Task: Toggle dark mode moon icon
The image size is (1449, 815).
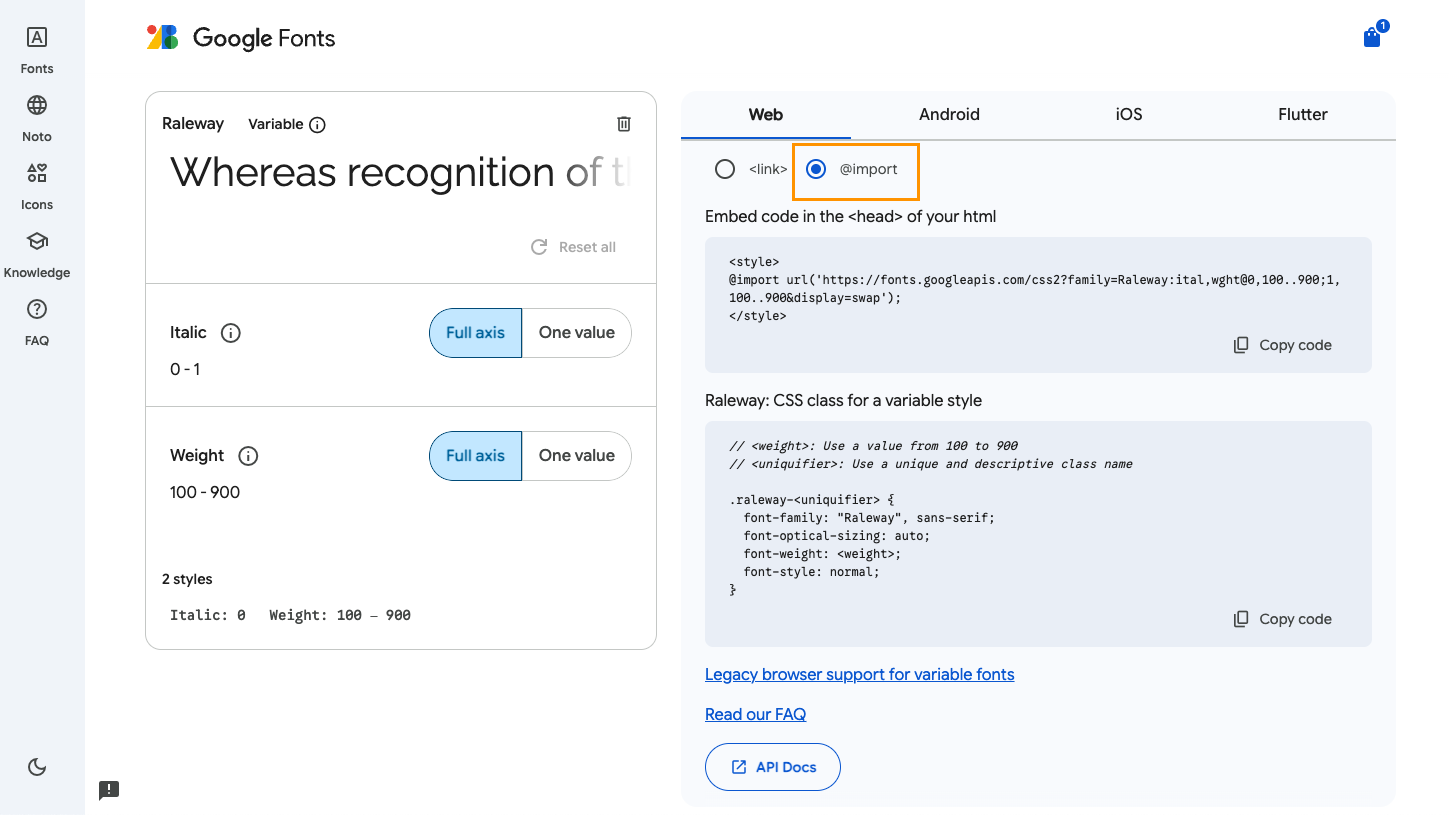Action: tap(37, 767)
